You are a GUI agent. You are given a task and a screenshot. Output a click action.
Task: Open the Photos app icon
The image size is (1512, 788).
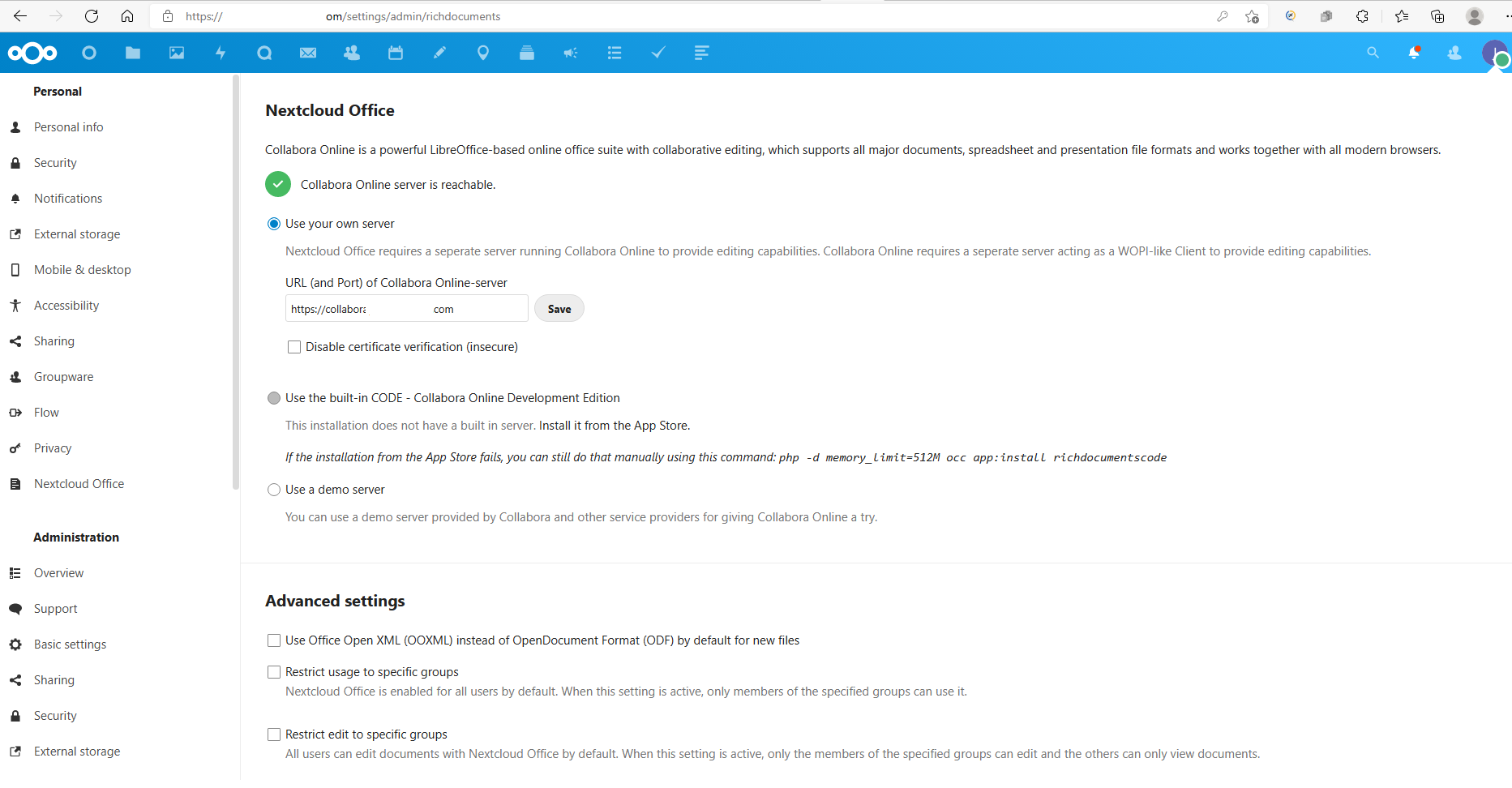[x=177, y=53]
